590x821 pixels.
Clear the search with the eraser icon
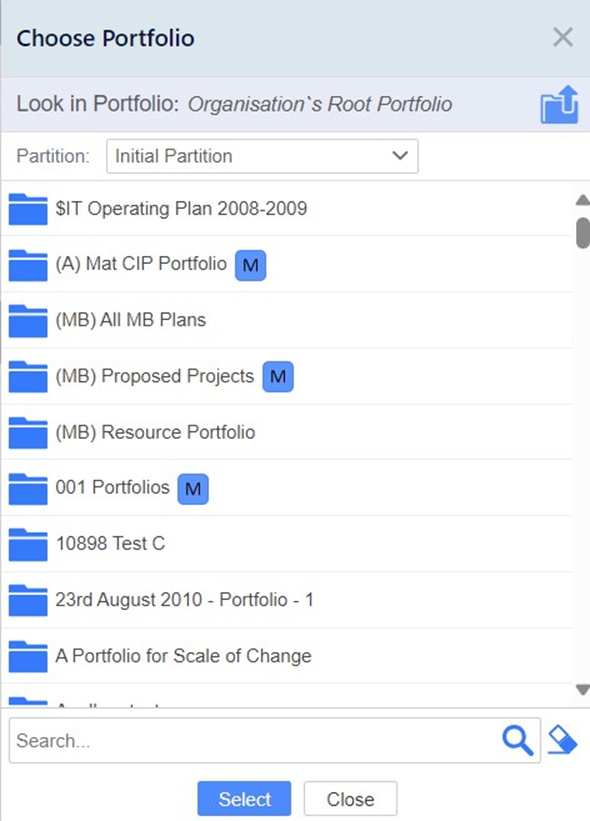[x=562, y=740]
